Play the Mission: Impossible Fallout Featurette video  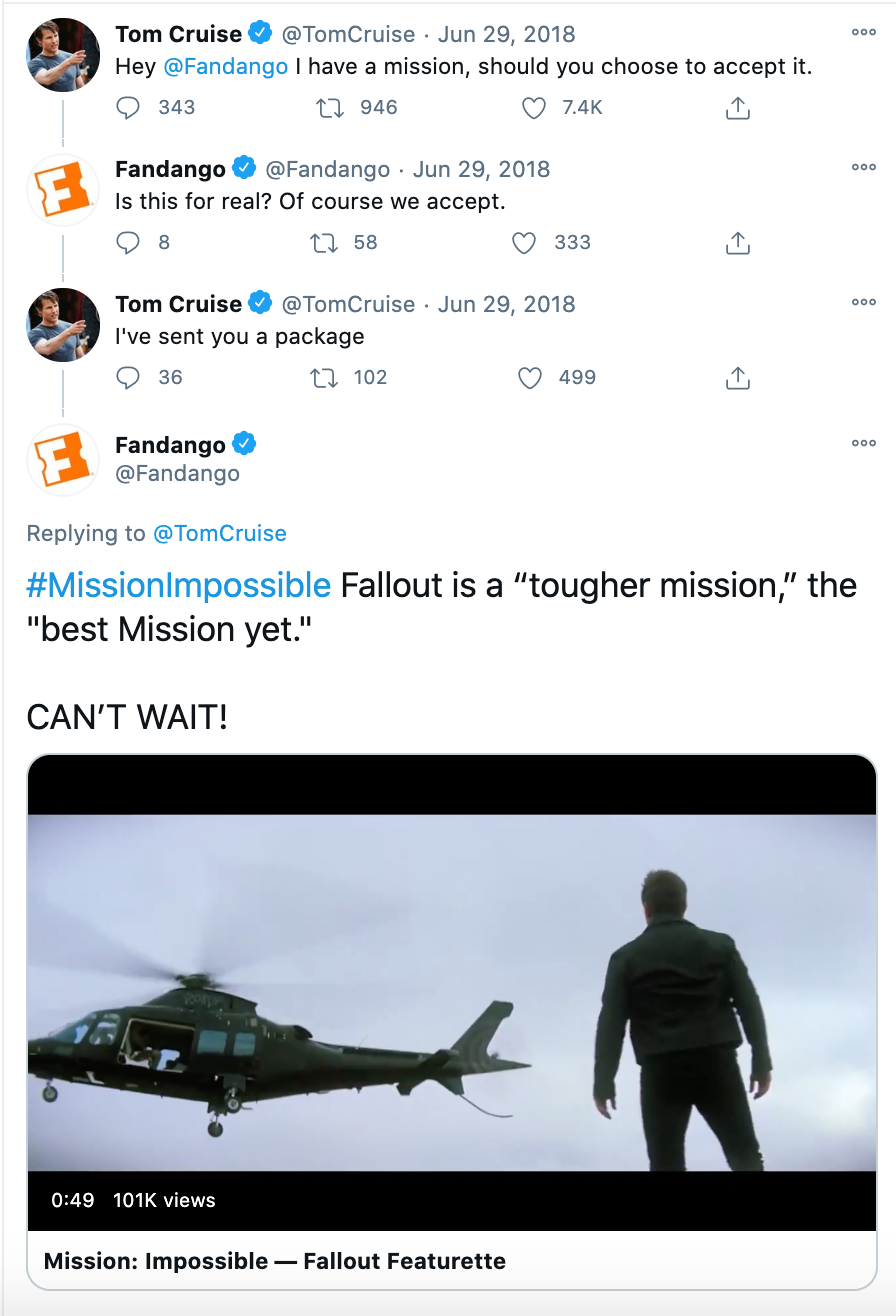pos(452,992)
